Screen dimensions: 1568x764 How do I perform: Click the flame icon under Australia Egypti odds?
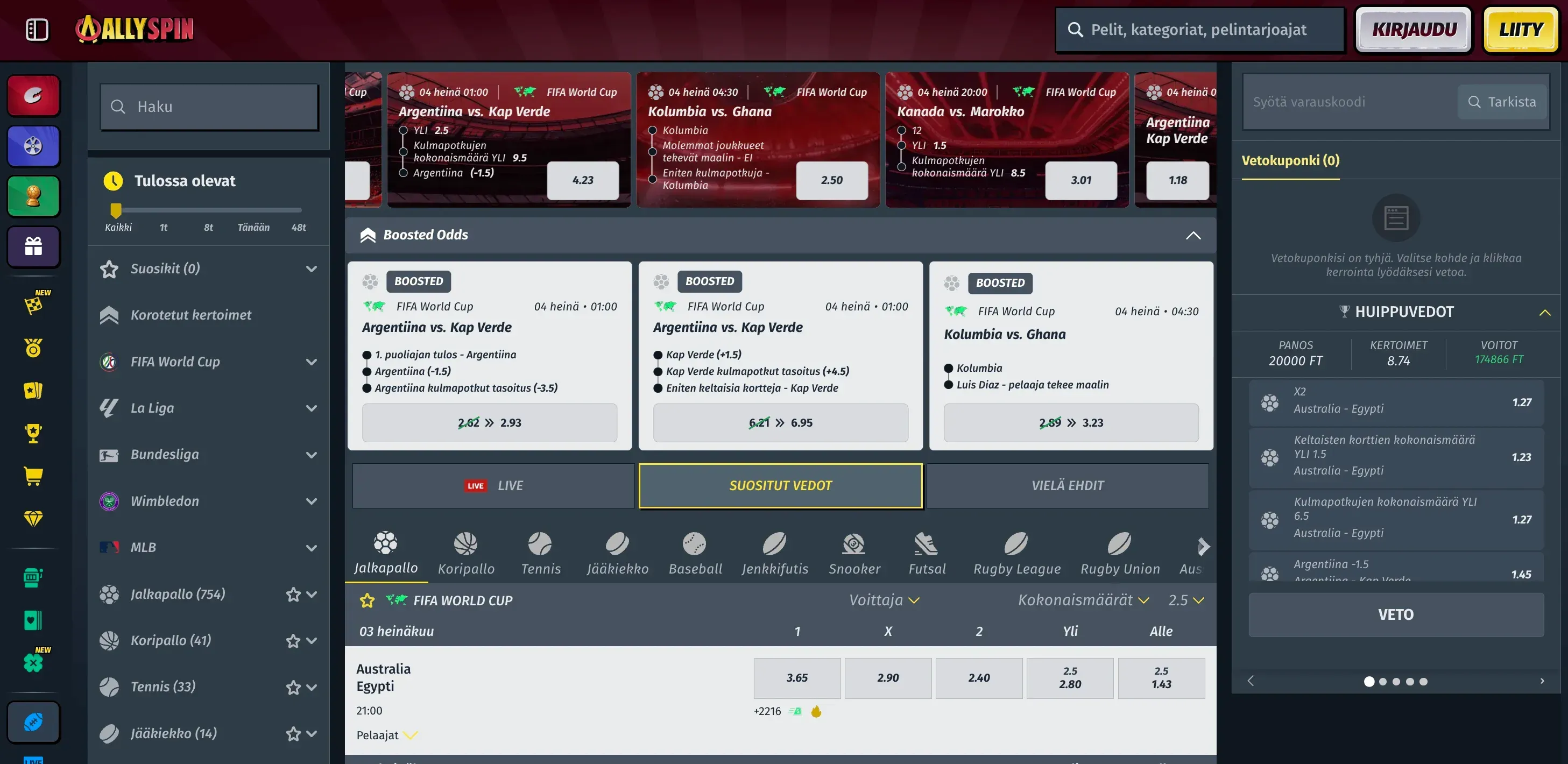coord(816,711)
